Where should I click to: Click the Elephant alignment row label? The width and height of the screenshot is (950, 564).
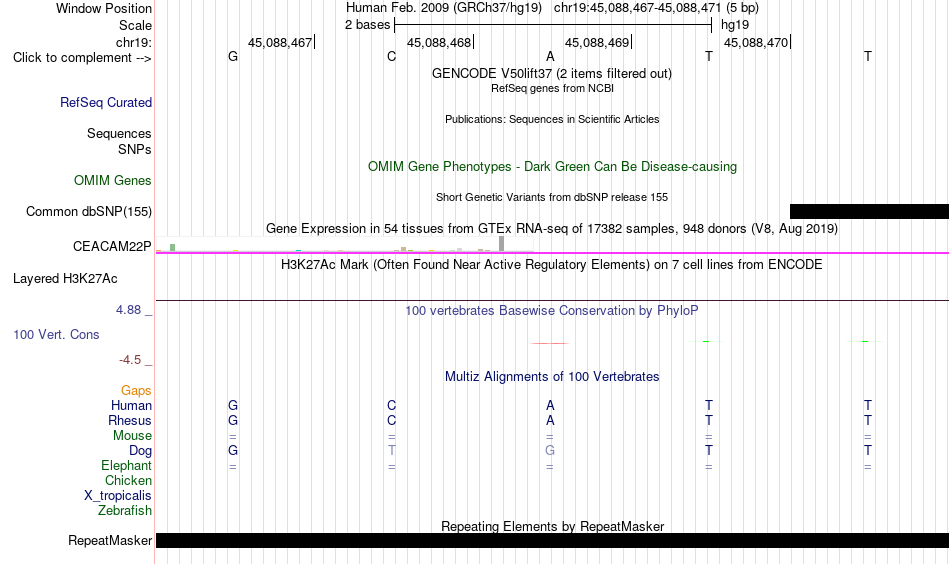pyautogui.click(x=126, y=465)
